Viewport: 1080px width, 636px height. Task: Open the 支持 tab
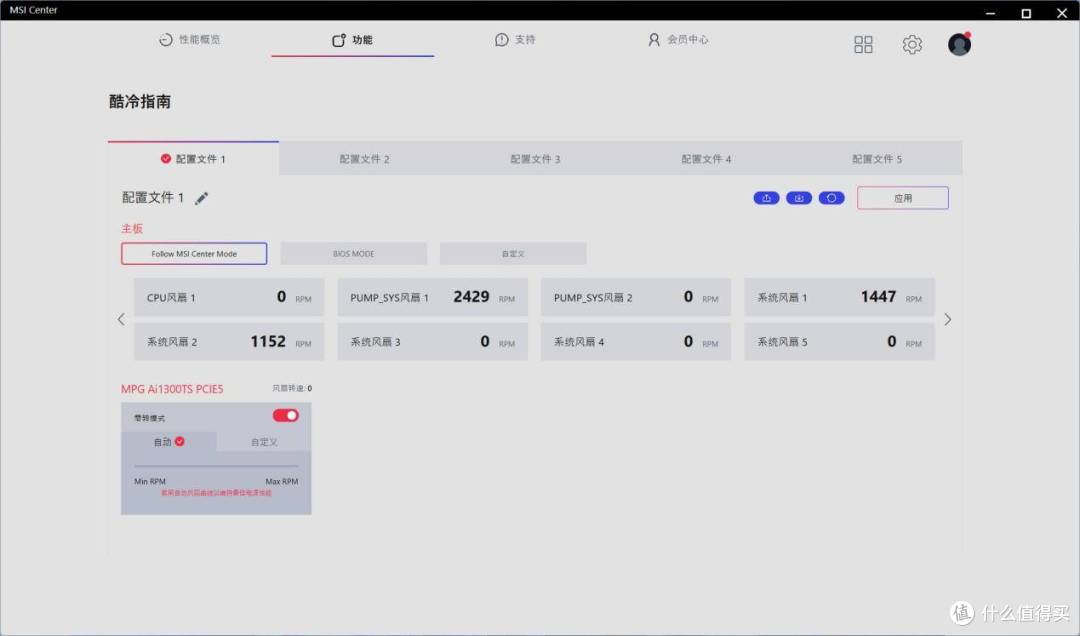click(515, 39)
